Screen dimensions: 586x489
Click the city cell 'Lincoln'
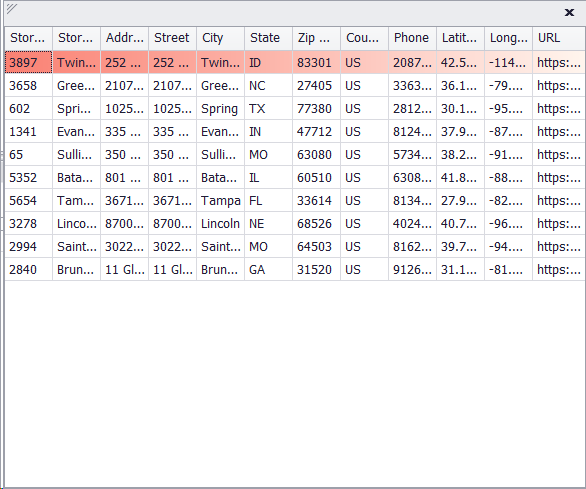tap(220, 224)
